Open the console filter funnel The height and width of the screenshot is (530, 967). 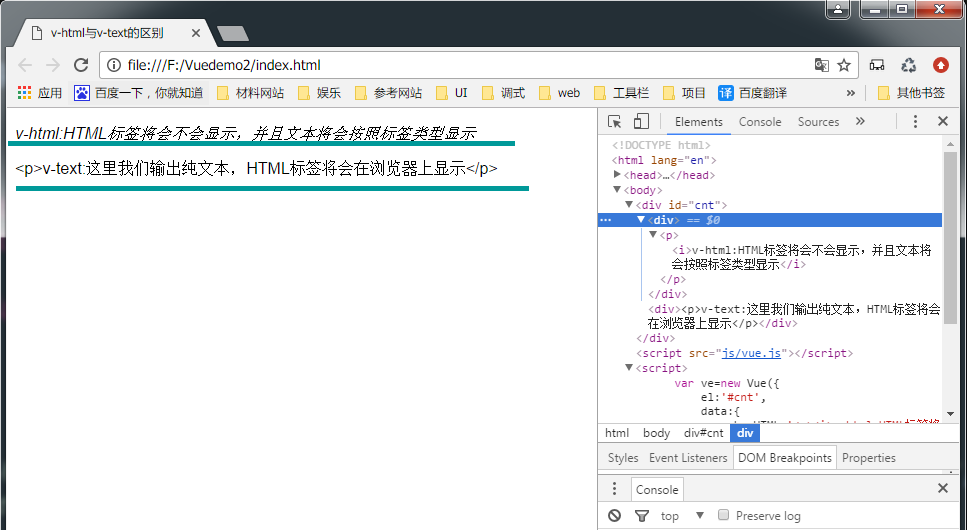(642, 516)
